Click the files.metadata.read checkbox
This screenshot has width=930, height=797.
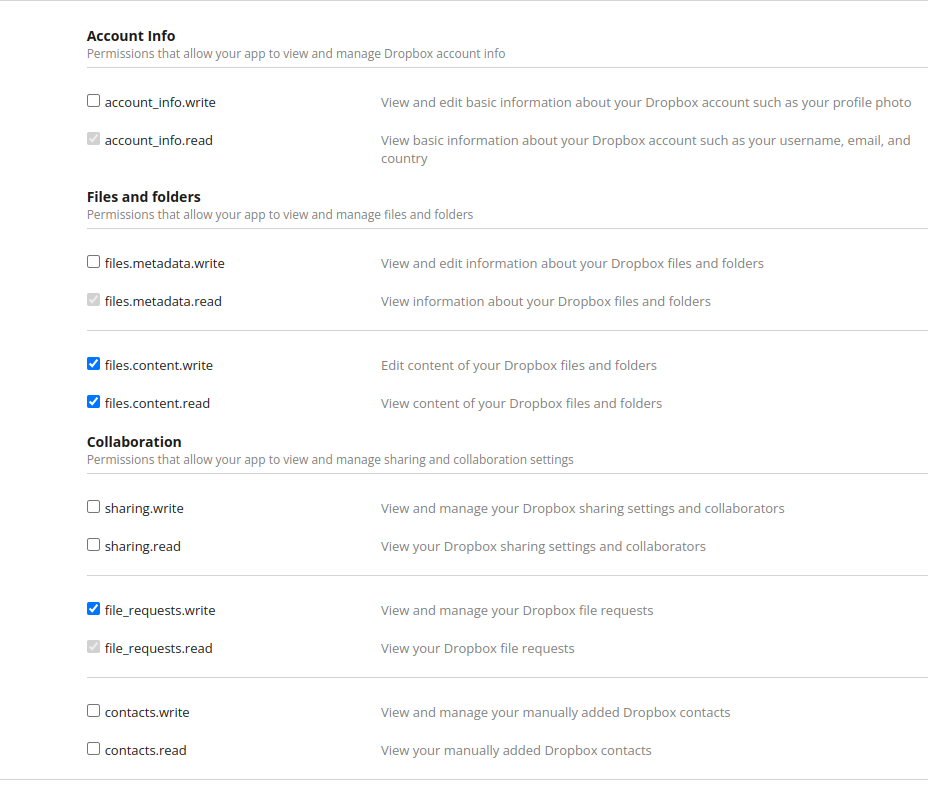click(x=93, y=299)
